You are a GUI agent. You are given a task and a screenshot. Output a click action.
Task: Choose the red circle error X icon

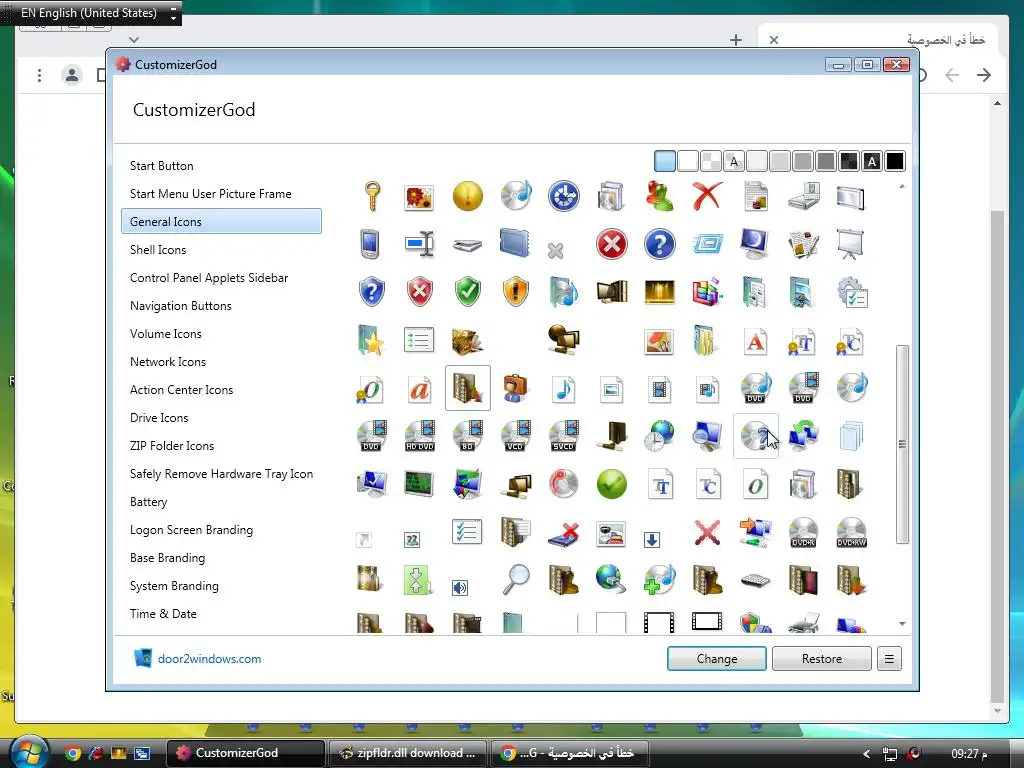(611, 245)
